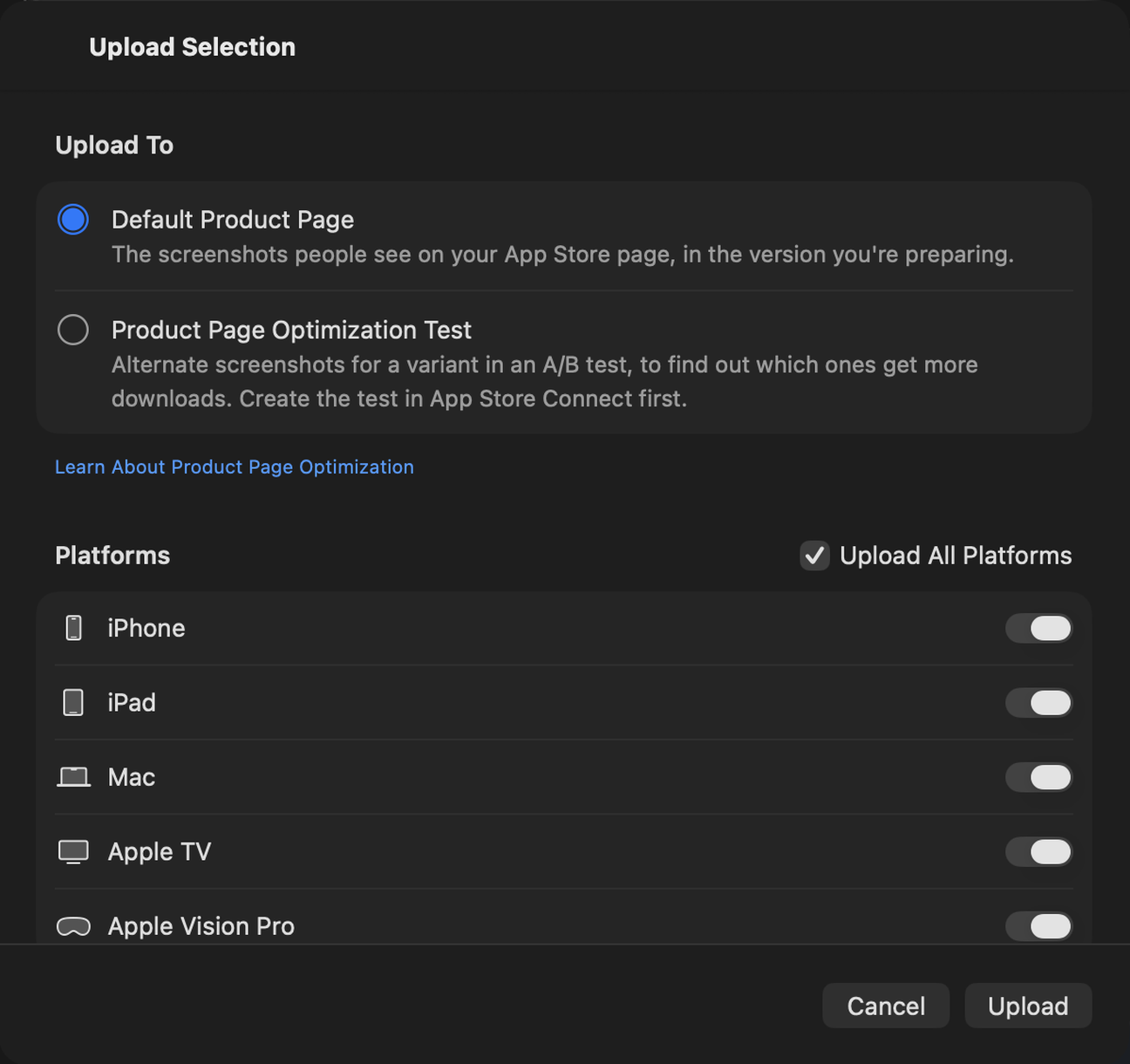Screen dimensions: 1130x1064
Task: Click the iPad device icon
Action: (73, 703)
